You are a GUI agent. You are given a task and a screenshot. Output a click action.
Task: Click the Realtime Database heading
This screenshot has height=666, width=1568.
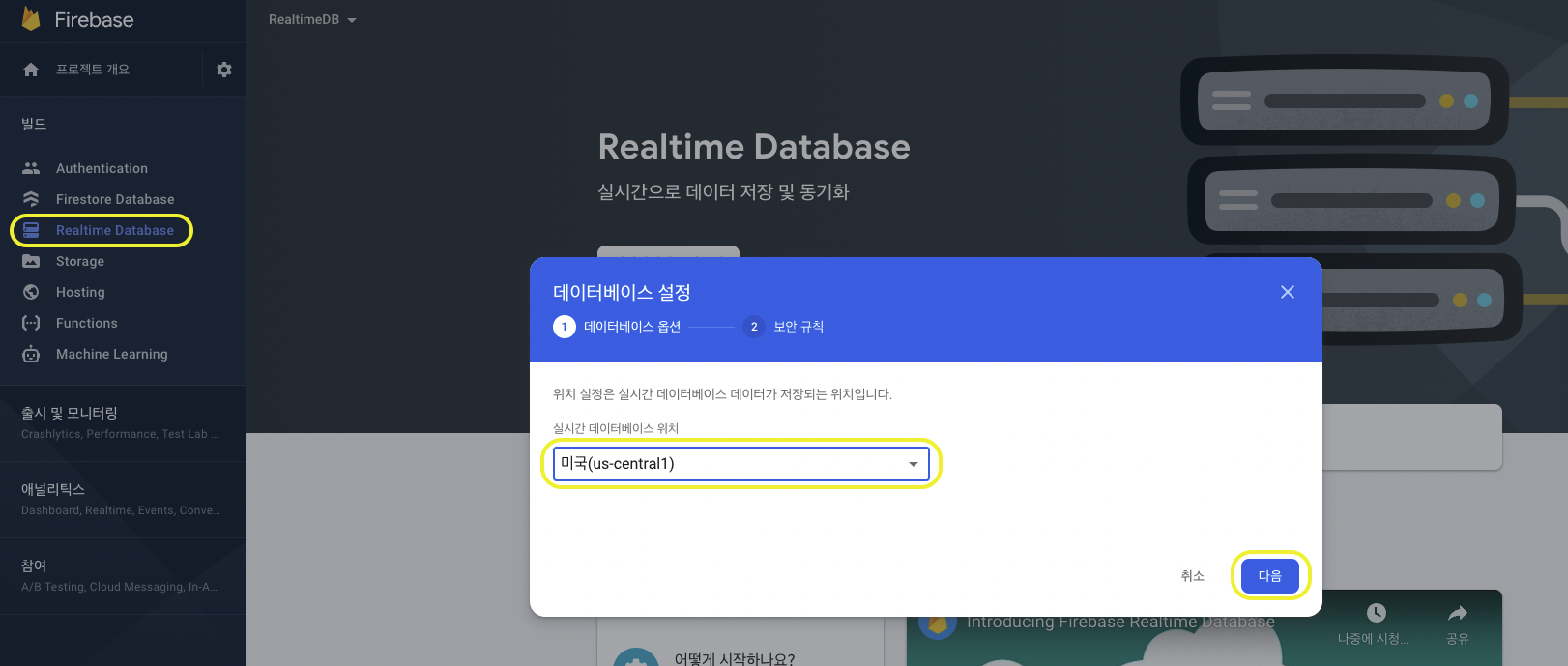click(754, 147)
